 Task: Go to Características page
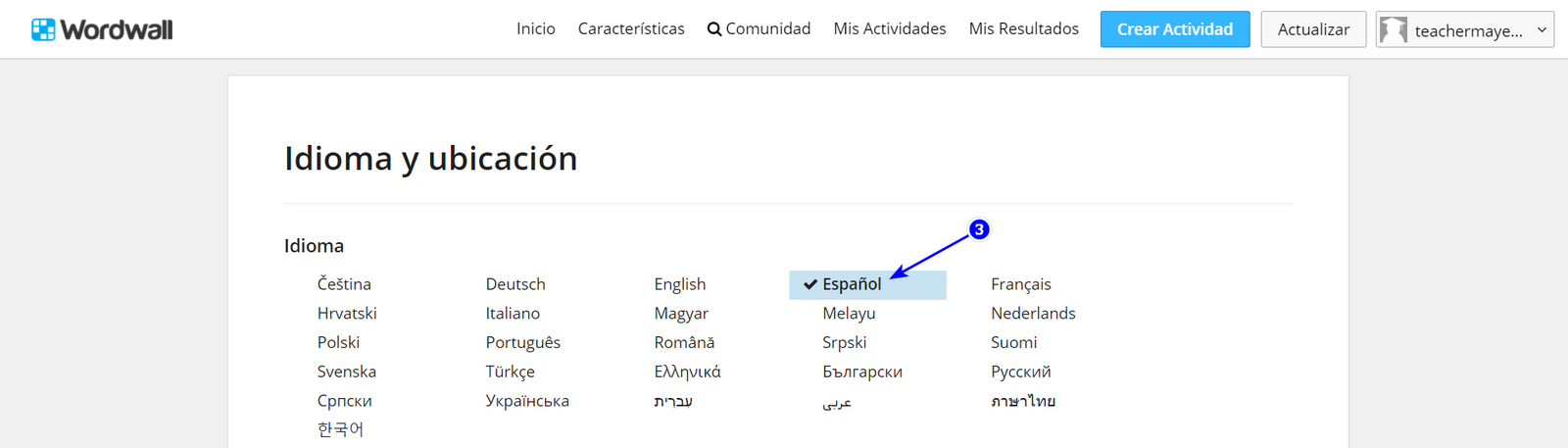[631, 29]
